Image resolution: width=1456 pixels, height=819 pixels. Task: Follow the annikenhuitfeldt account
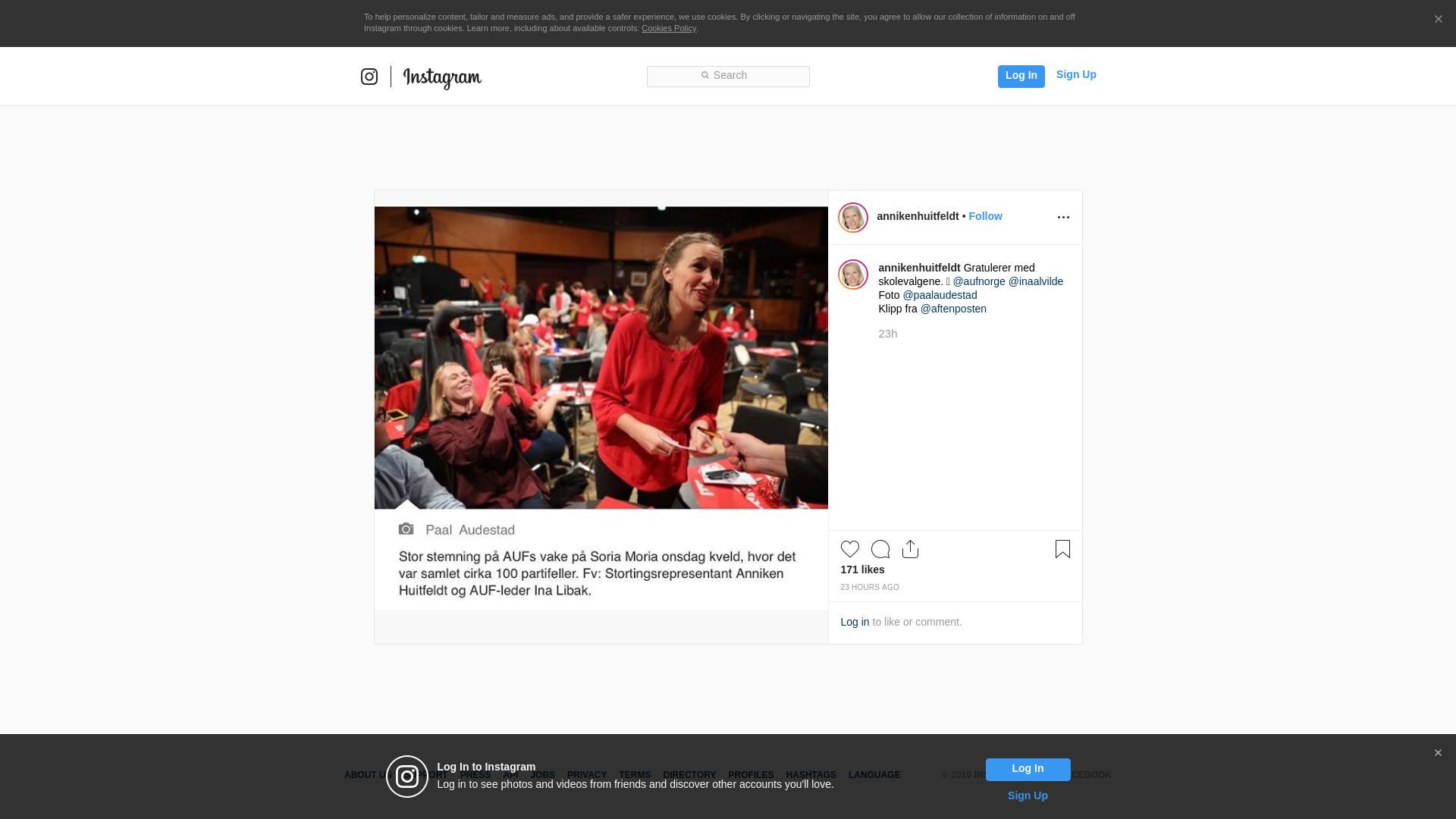(985, 216)
